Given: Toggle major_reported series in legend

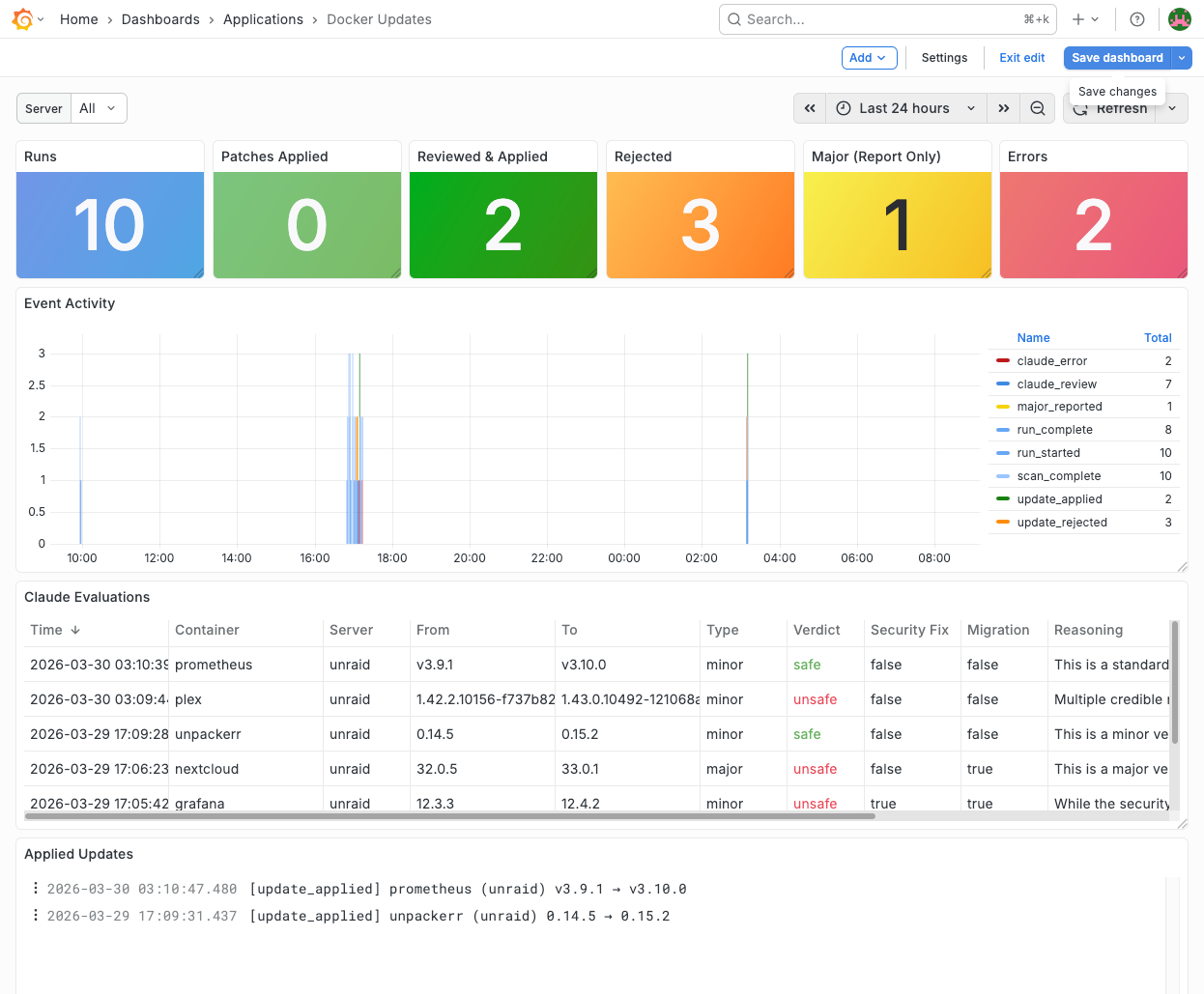Looking at the screenshot, I should pyautogui.click(x=1059, y=407).
